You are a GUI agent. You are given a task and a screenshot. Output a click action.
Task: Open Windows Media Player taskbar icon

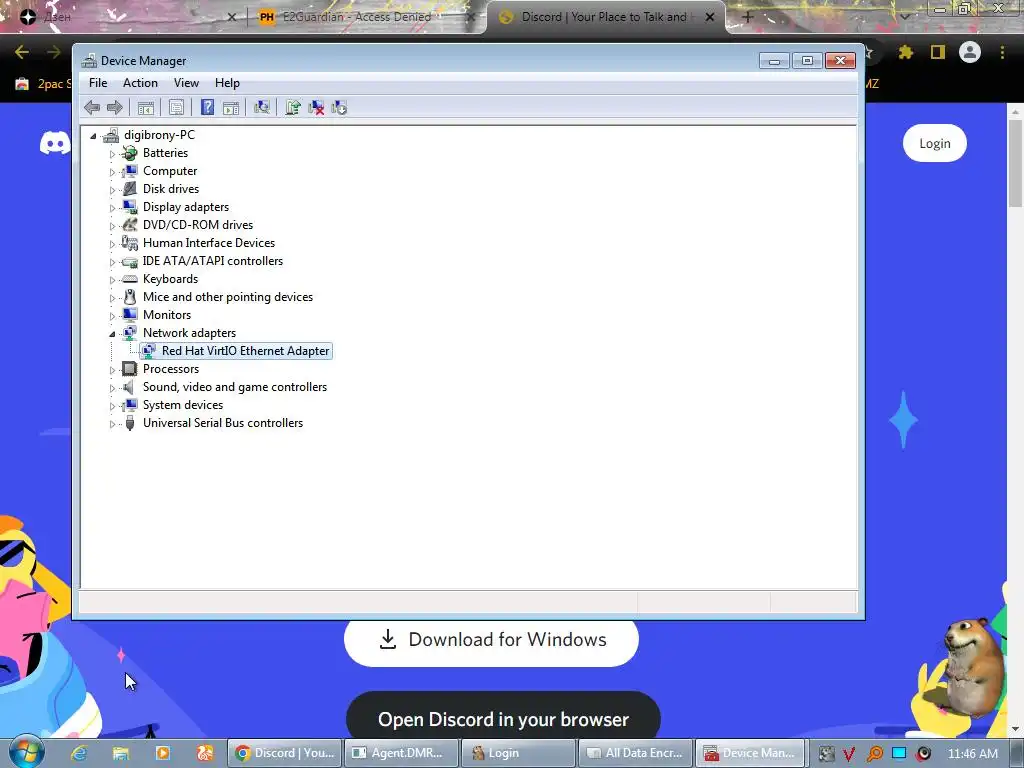click(x=163, y=753)
